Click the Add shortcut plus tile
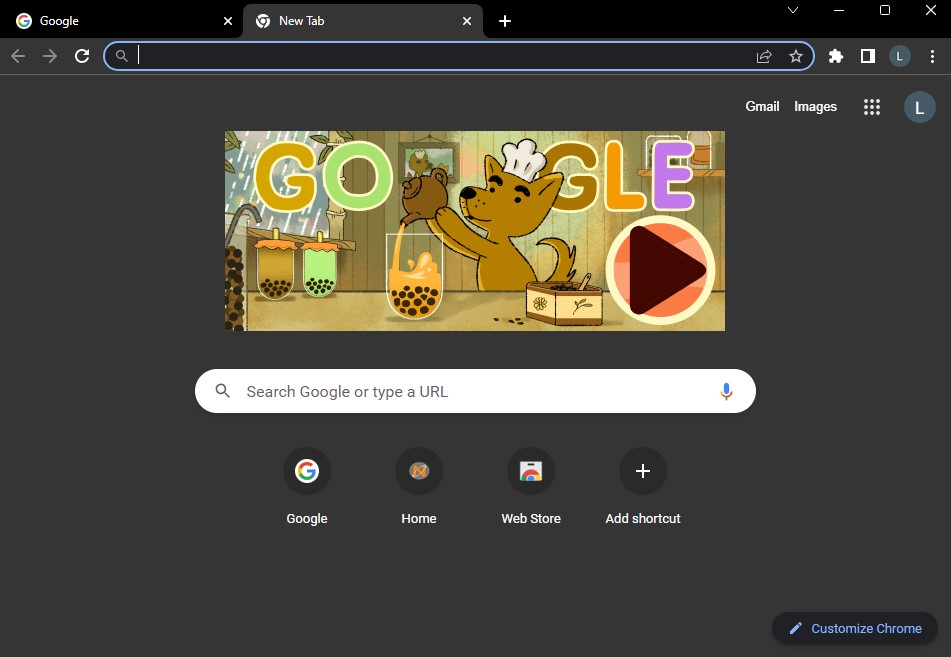This screenshot has height=657, width=951. click(643, 487)
